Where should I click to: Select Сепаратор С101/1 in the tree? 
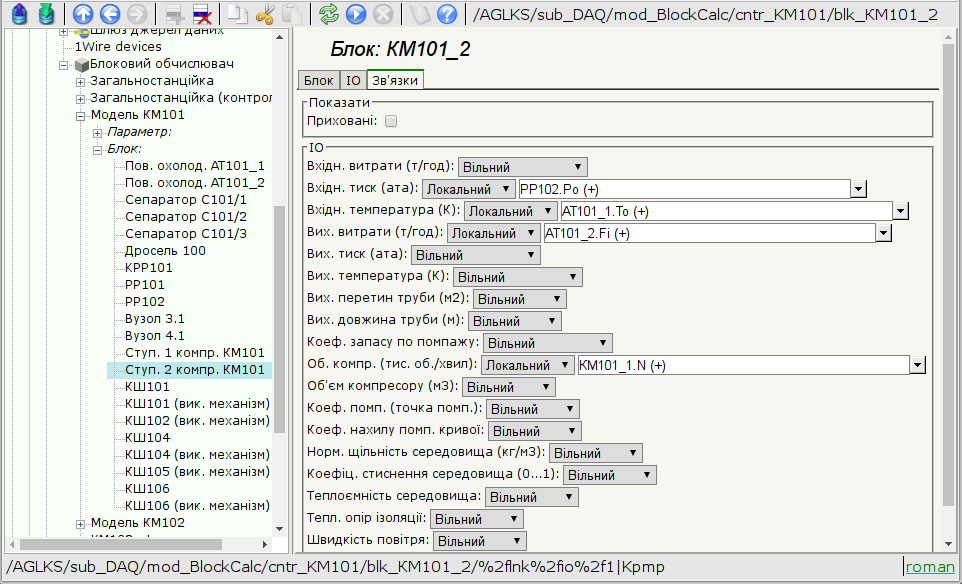coord(185,200)
